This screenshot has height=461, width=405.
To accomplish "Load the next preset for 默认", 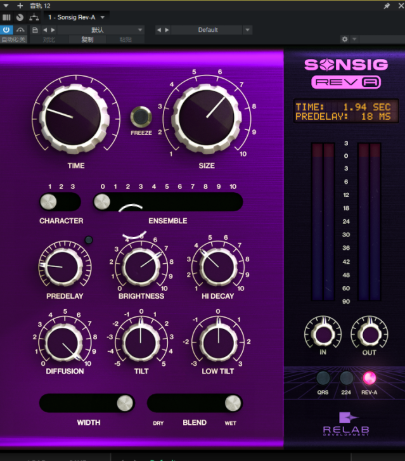I will [52, 30].
